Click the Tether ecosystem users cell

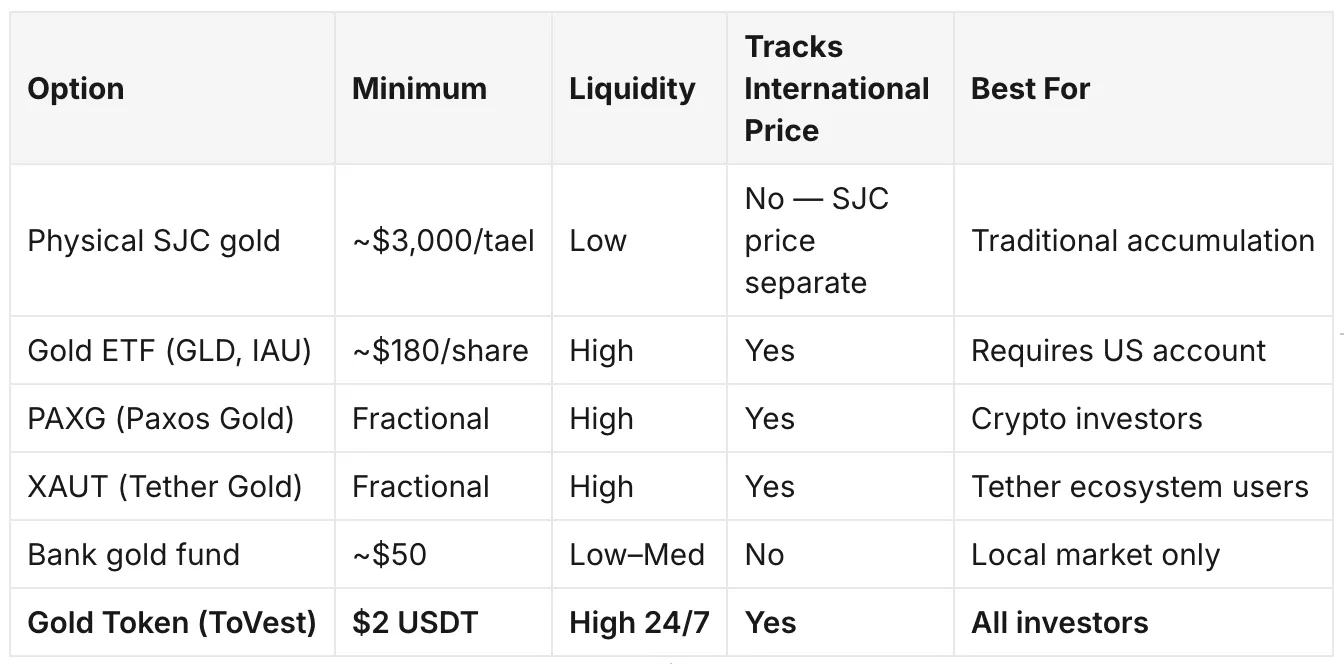pos(1140,487)
